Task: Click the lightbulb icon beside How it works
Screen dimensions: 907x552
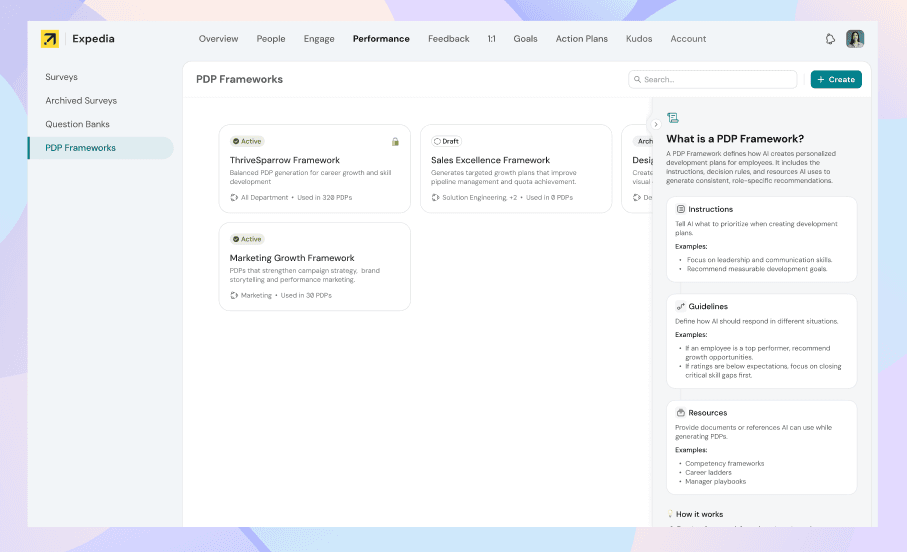Action: [x=670, y=514]
